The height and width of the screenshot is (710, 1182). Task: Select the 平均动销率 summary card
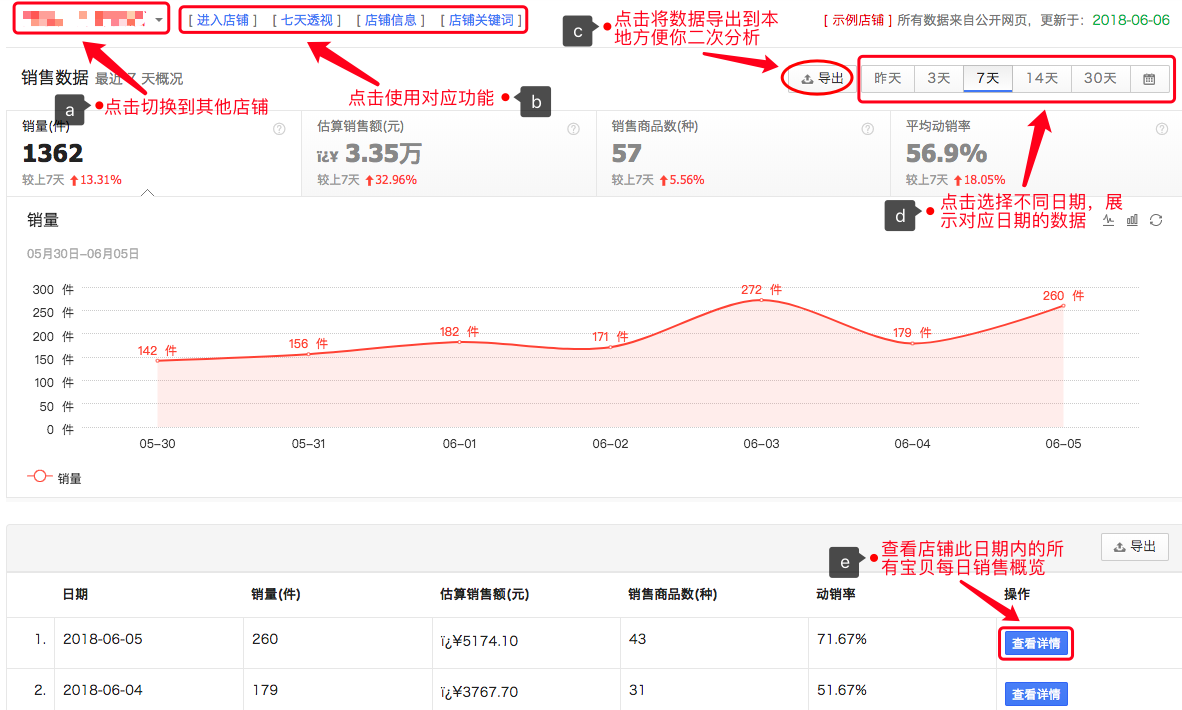pos(1036,154)
